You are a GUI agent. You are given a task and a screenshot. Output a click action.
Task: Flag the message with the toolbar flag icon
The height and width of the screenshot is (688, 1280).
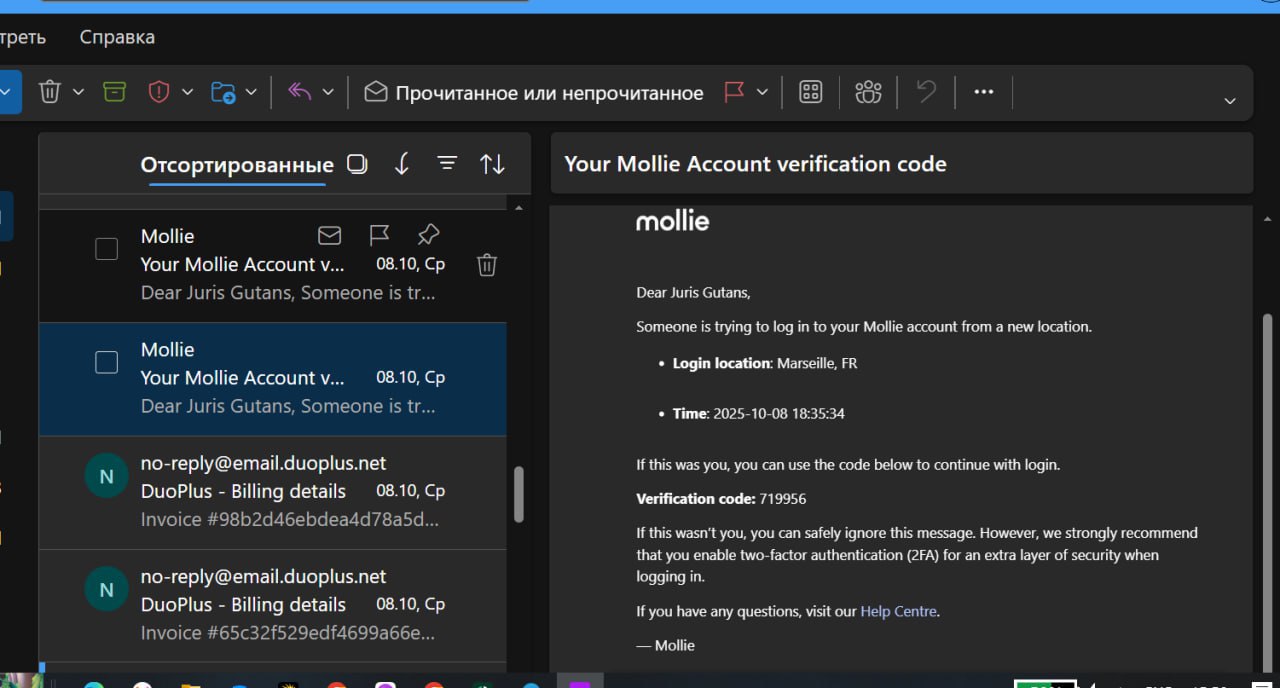(734, 92)
